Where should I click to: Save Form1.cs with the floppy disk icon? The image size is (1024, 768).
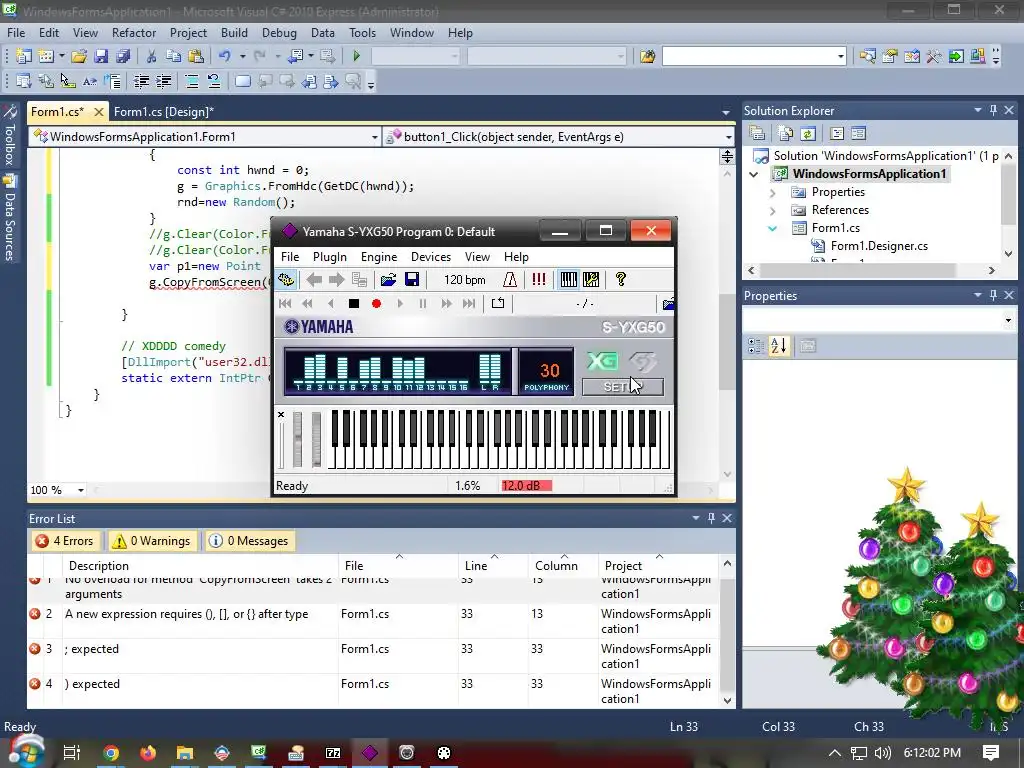101,56
